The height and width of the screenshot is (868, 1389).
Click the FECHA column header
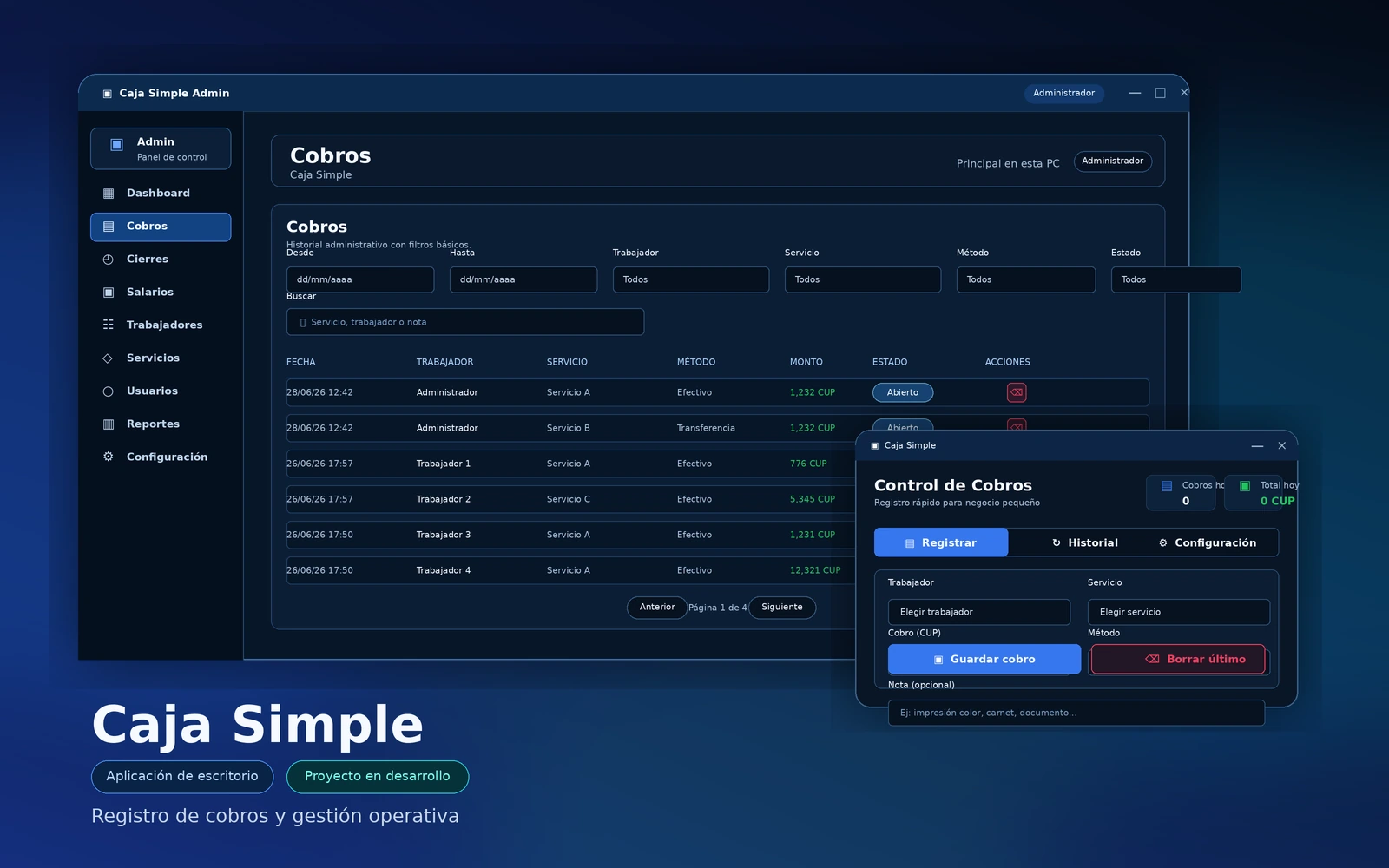(301, 362)
